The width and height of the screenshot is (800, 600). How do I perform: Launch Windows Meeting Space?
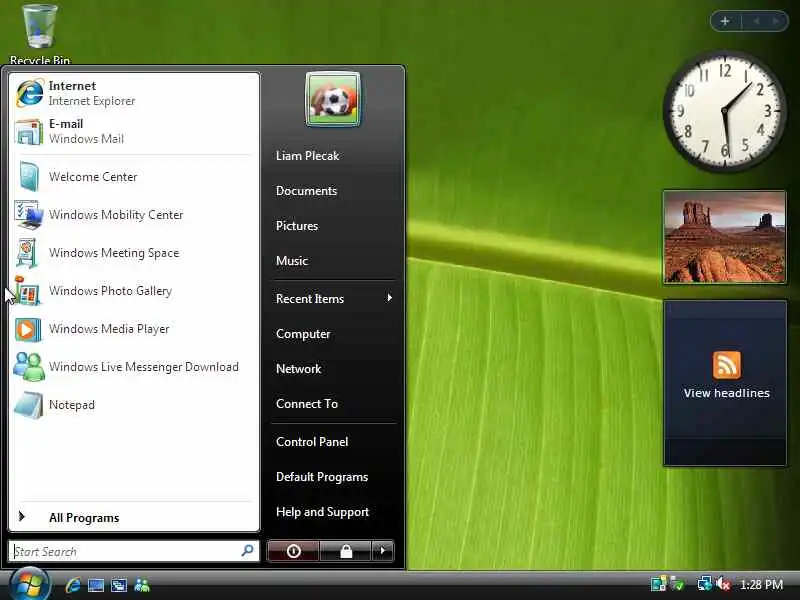pos(134,253)
